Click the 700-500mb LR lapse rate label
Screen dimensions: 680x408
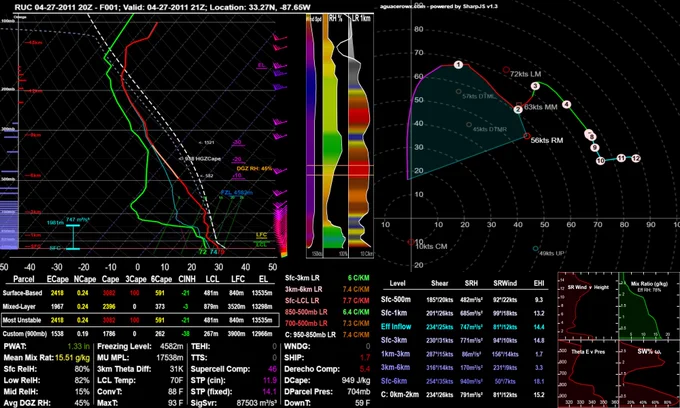tap(306, 323)
